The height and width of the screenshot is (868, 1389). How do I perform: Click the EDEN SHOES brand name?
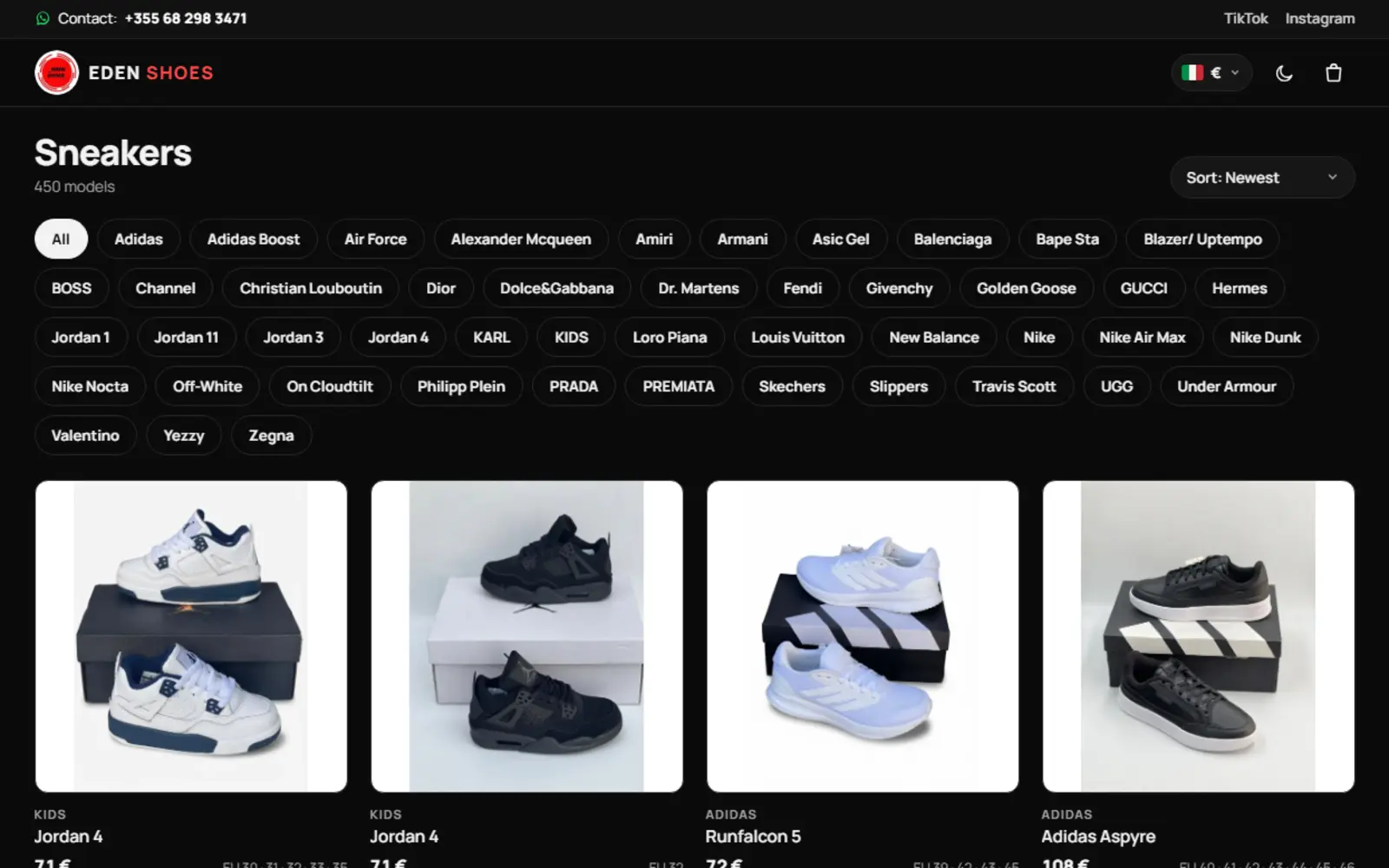pos(151,73)
